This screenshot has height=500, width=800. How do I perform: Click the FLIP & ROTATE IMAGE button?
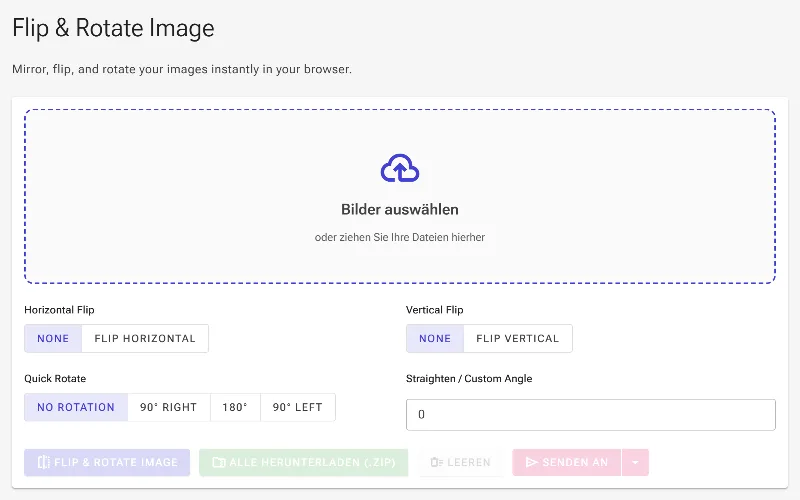tap(107, 462)
